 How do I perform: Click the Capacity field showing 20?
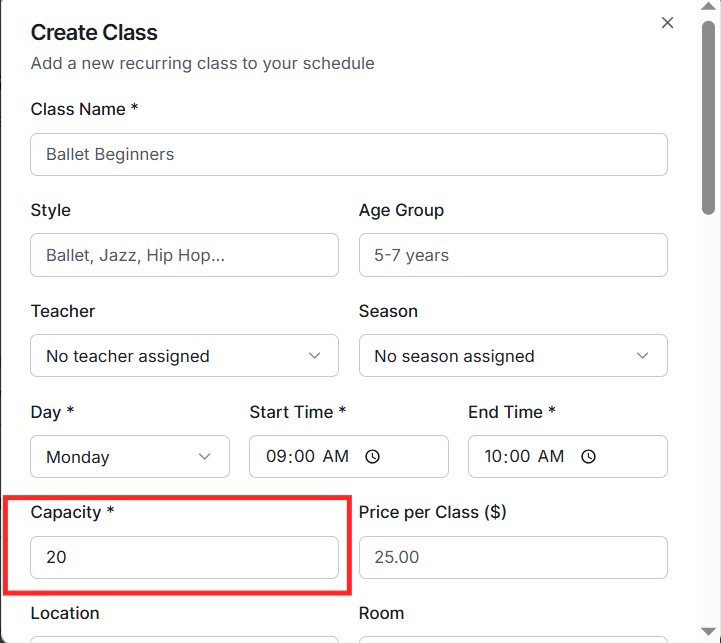click(185, 557)
